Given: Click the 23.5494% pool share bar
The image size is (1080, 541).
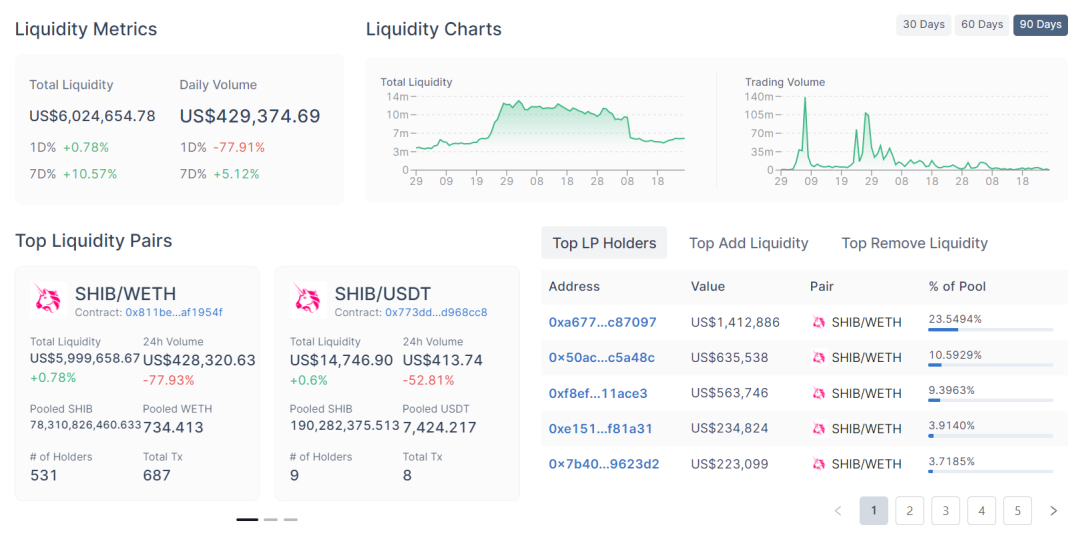Looking at the screenshot, I should pos(990,330).
